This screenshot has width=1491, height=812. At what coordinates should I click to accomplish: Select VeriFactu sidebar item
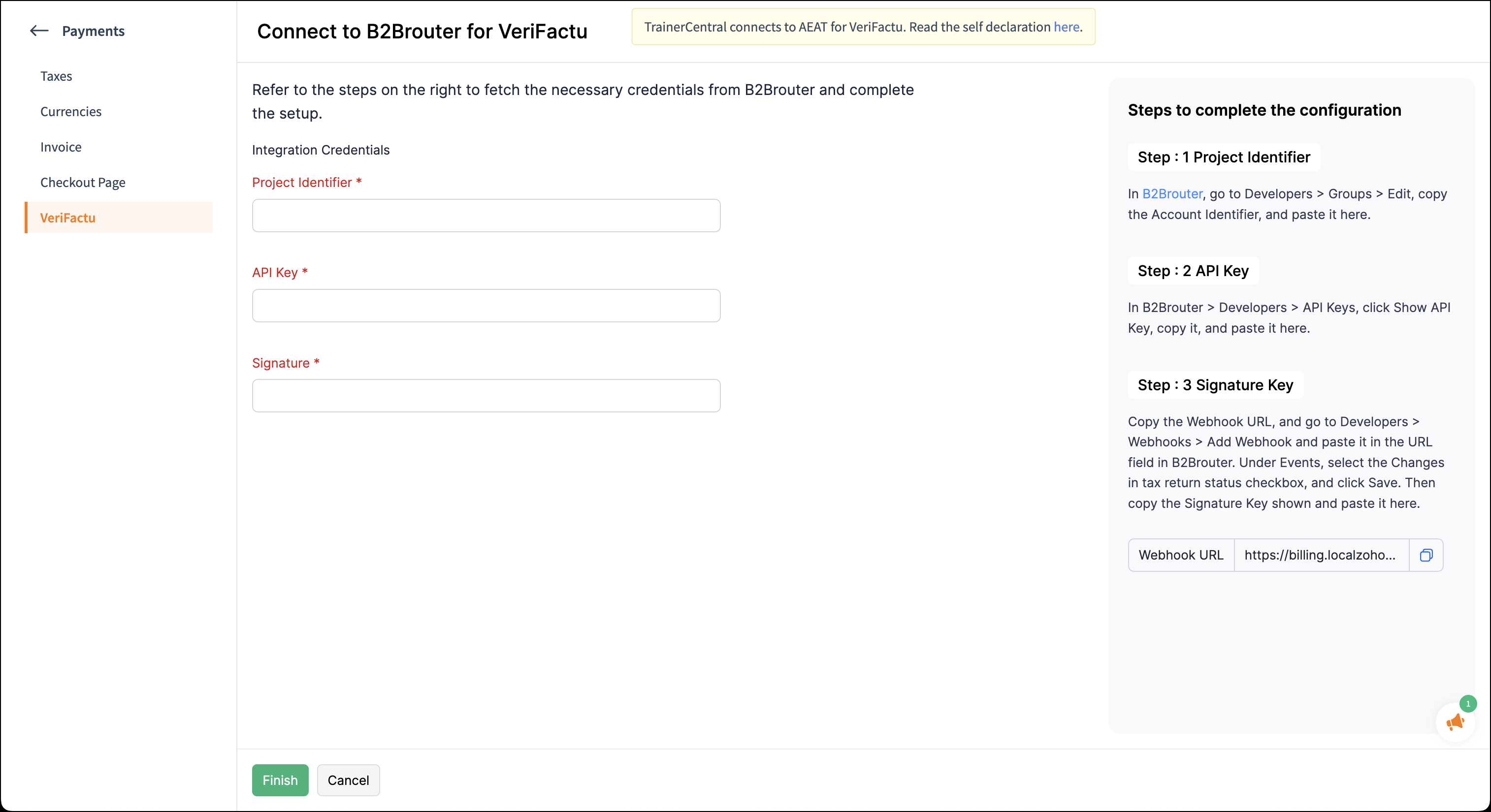click(68, 218)
